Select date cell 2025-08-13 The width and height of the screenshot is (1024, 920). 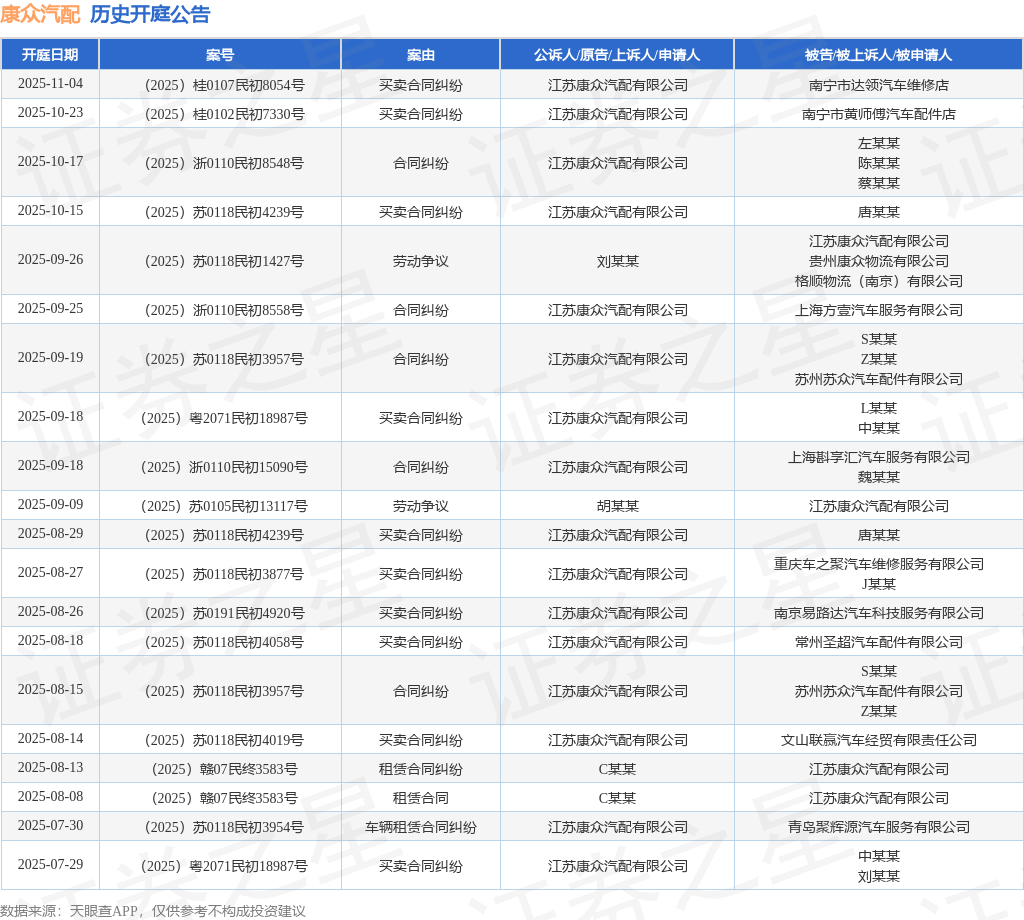click(x=50, y=768)
